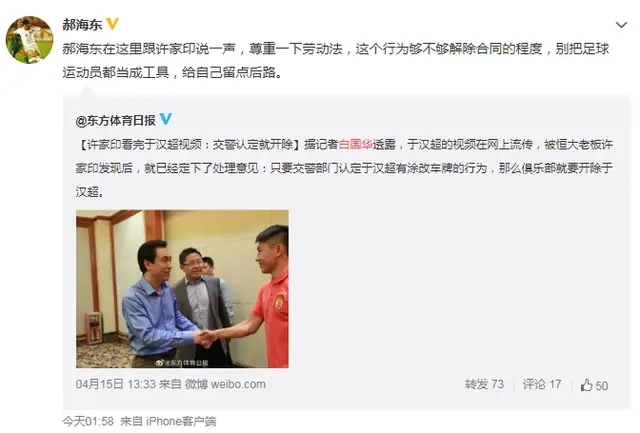
Task: Click the iPhone客户端 source link
Action: [x=181, y=421]
